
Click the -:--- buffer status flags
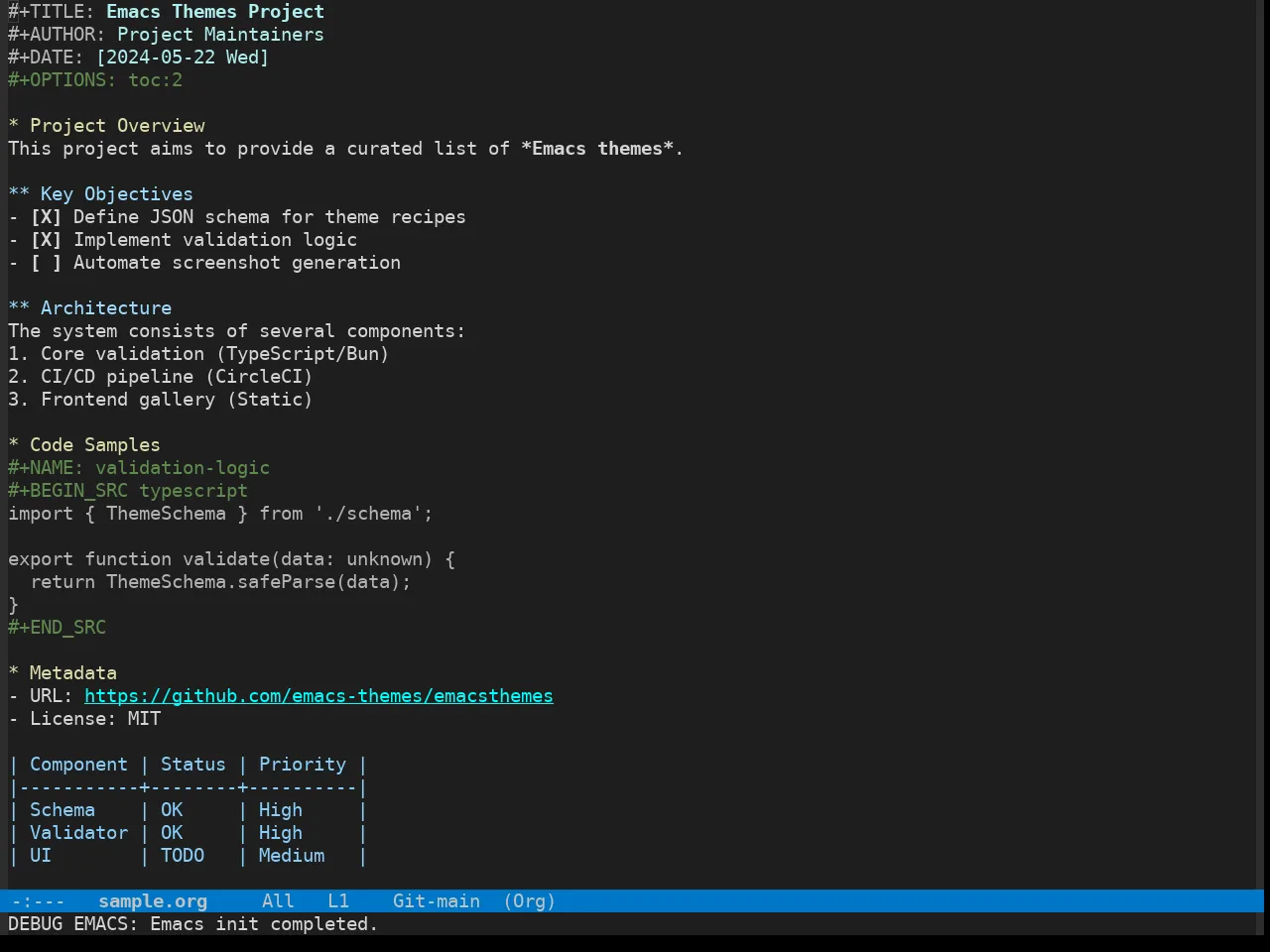(x=38, y=901)
